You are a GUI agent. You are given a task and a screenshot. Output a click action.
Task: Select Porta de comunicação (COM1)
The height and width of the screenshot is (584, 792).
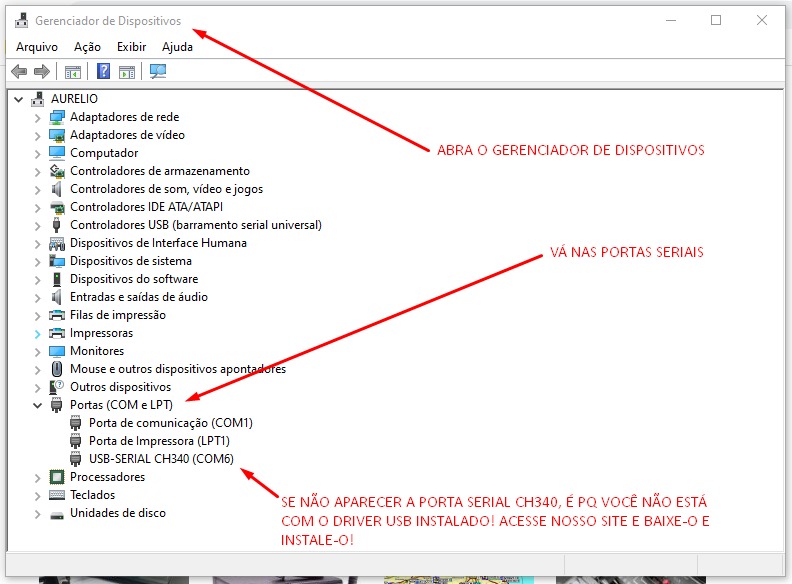171,423
